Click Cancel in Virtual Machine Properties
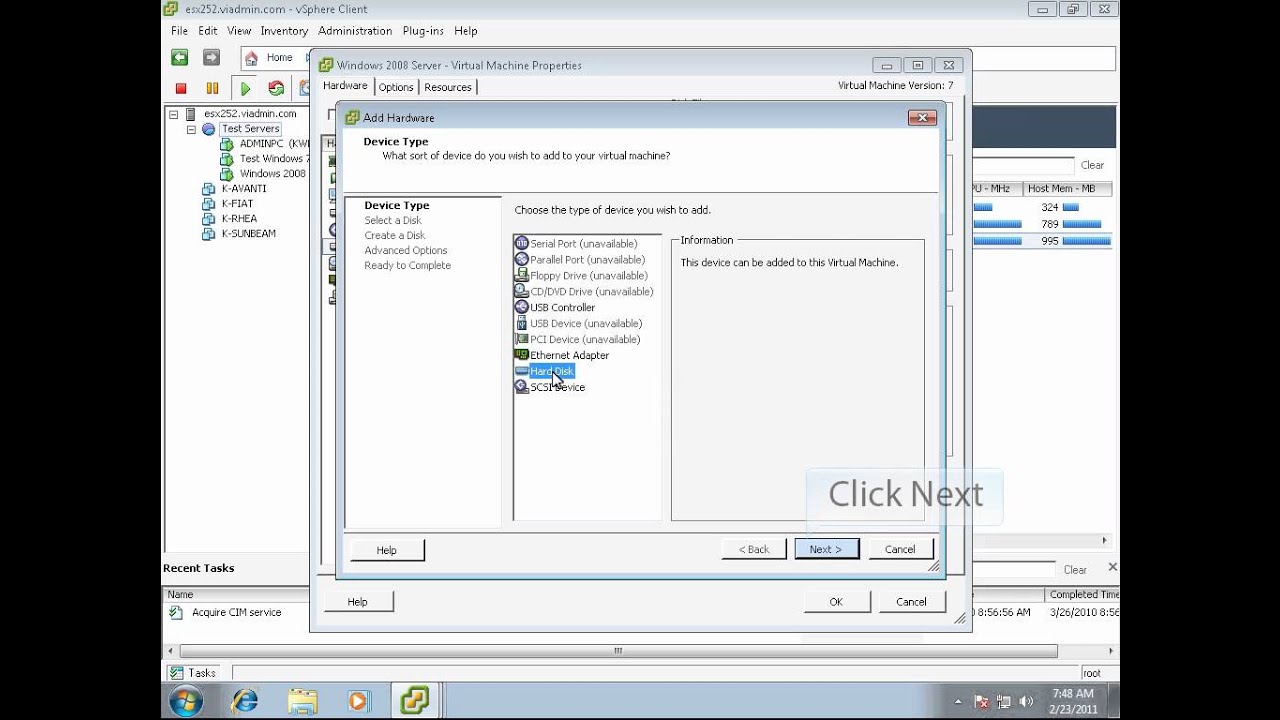The height and width of the screenshot is (720, 1280). [x=911, y=601]
